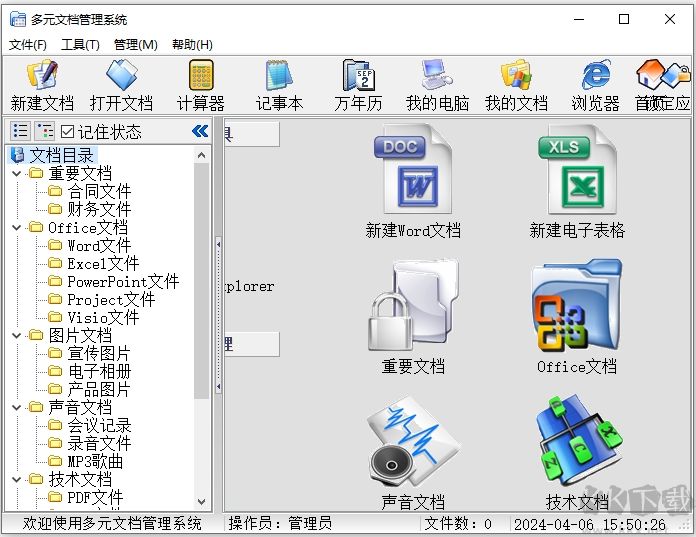Switch to list view icon in sidebar
Viewport: 696px width, 537px height.
(20, 131)
